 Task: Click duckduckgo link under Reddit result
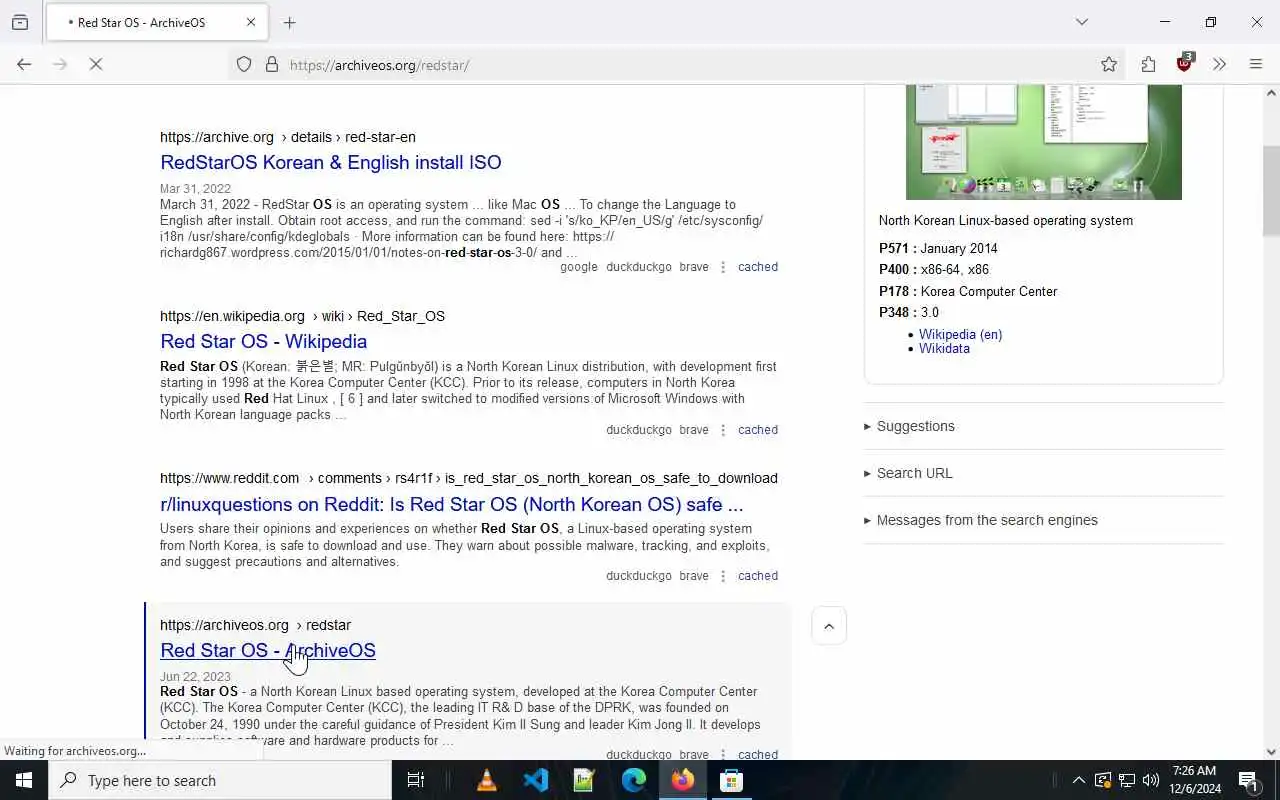pos(639,576)
